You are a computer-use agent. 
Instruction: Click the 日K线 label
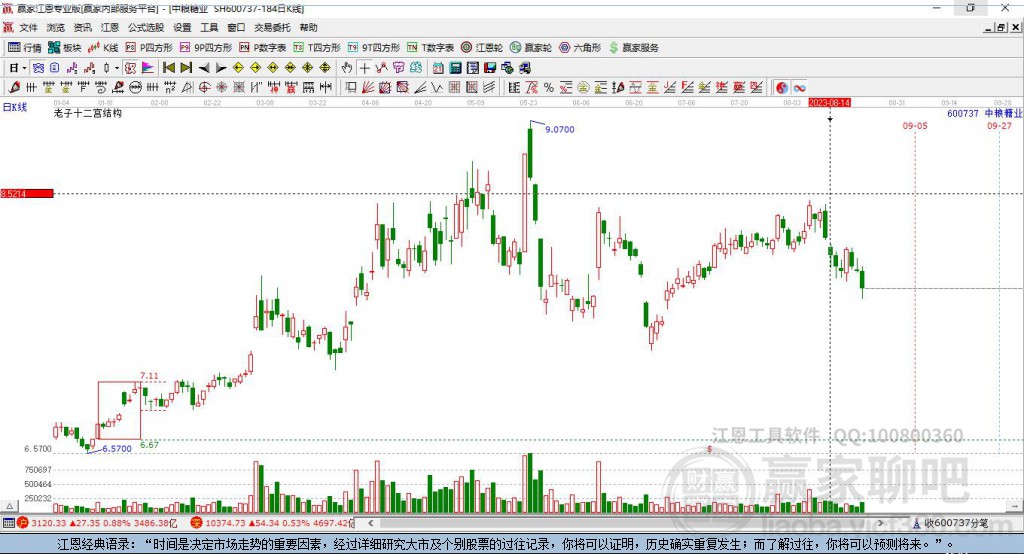click(x=14, y=107)
